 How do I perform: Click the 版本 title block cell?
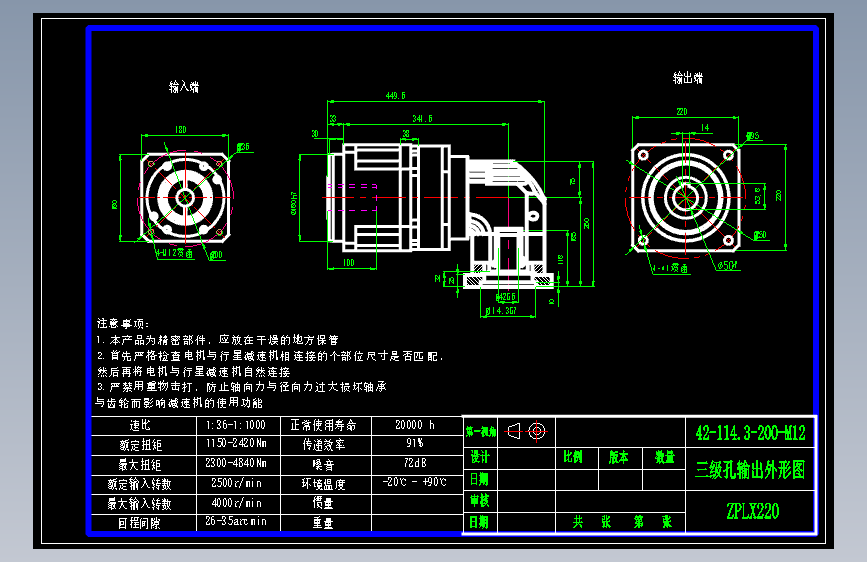click(x=618, y=457)
